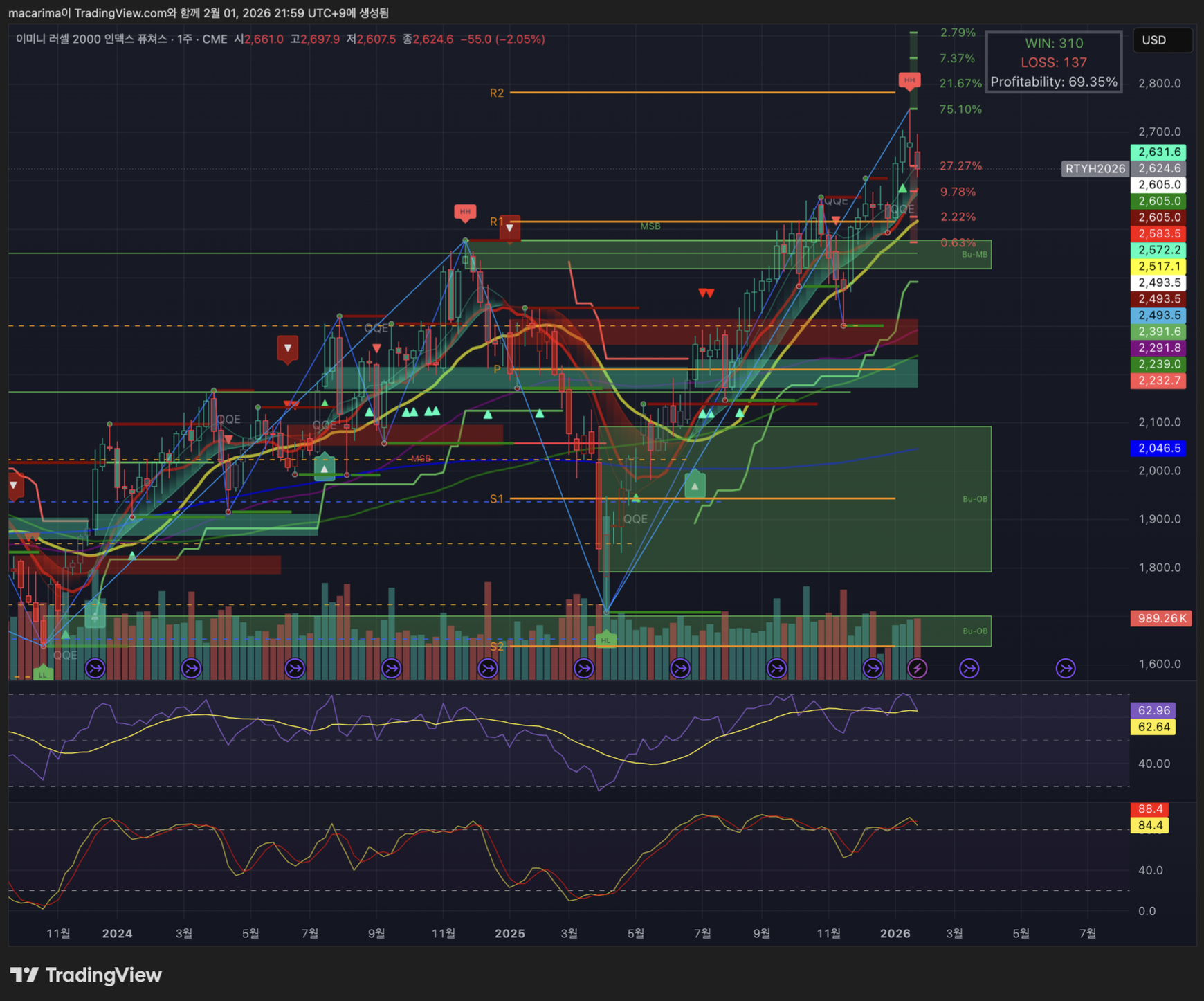Click the HH marker above latest candles
Image resolution: width=1204 pixels, height=1001 pixels.
(909, 80)
